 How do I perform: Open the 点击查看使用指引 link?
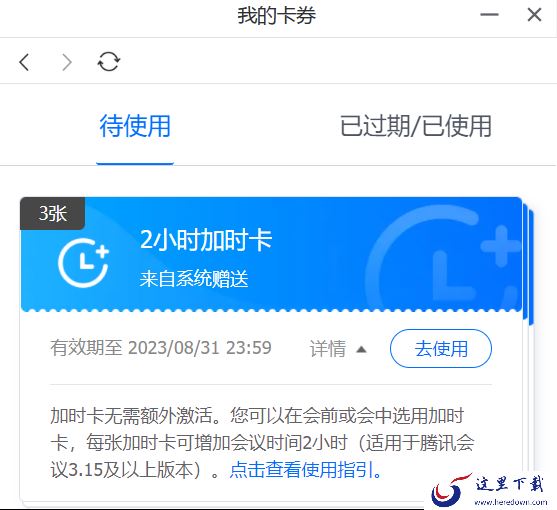tap(305, 470)
